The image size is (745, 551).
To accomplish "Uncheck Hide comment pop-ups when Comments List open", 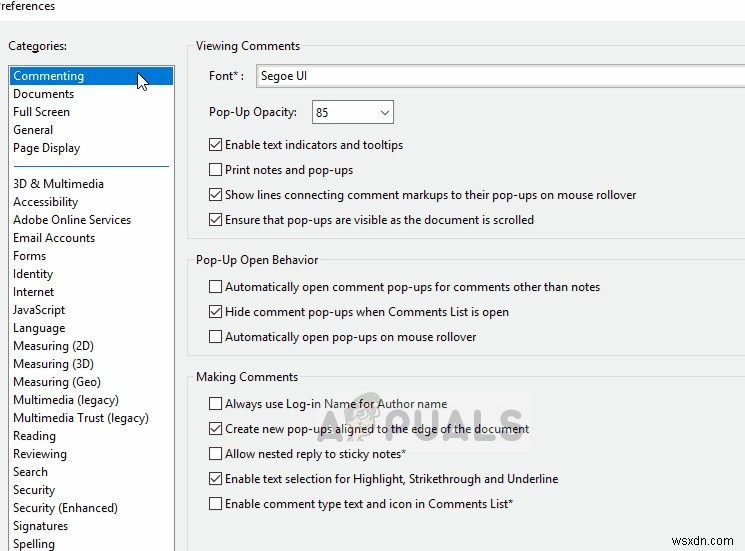I will 215,312.
